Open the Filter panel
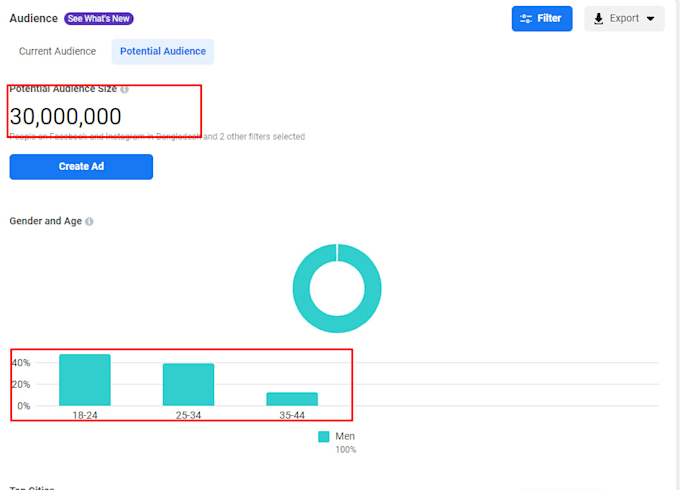 (x=542, y=19)
